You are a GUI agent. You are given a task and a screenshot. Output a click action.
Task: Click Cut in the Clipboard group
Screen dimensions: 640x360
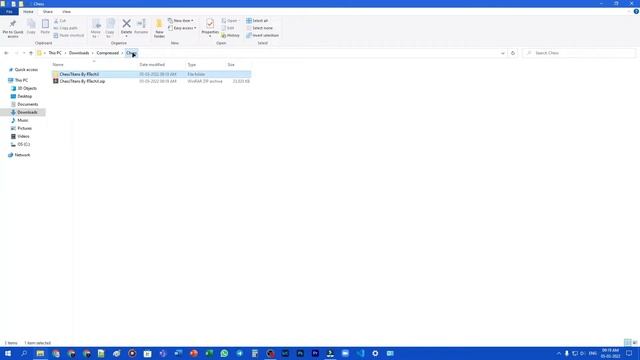tap(60, 21)
